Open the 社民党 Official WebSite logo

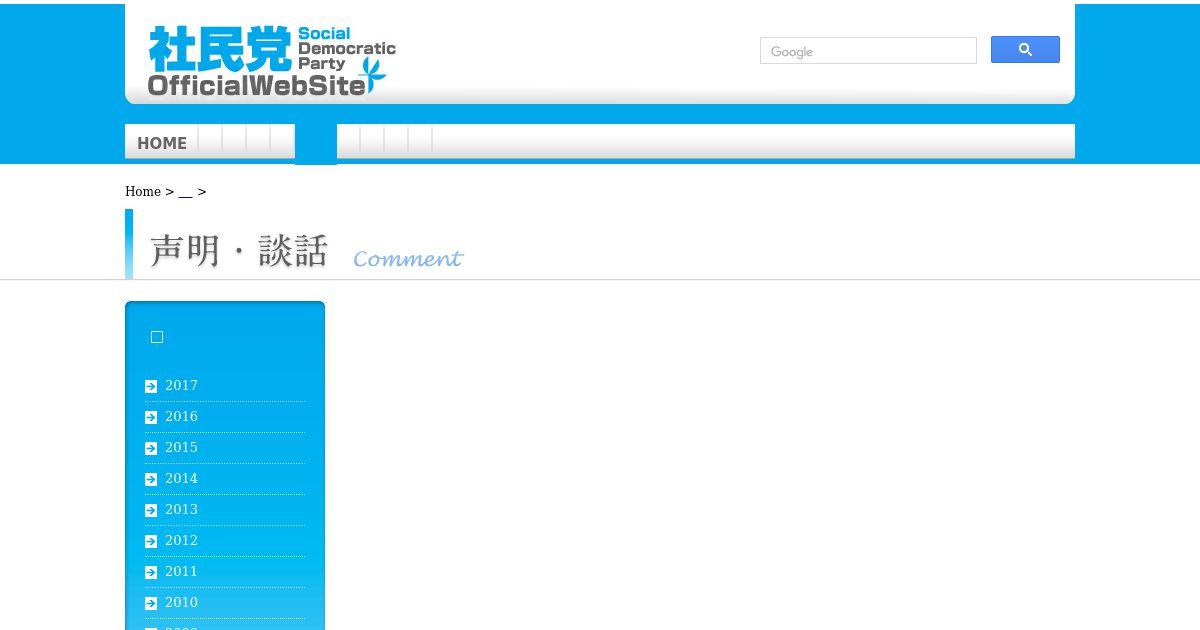click(x=272, y=61)
